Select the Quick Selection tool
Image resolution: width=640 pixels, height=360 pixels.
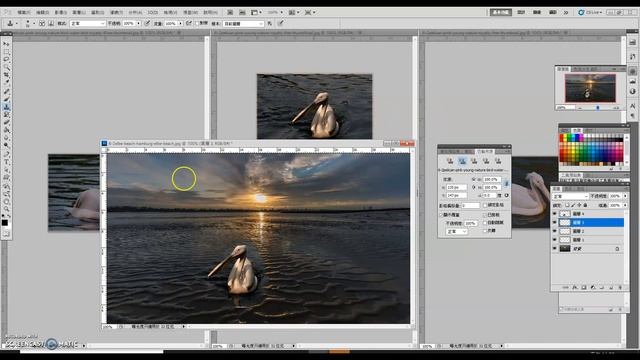6,67
